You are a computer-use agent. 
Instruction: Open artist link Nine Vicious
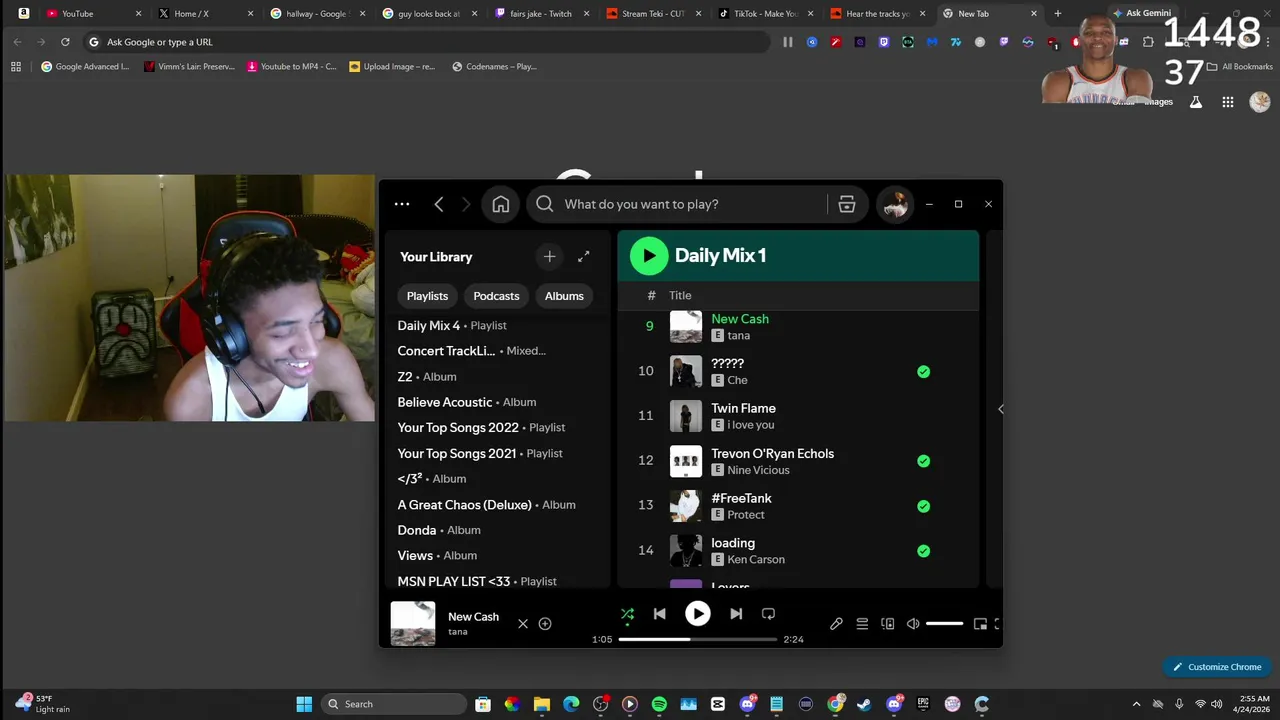pyautogui.click(x=758, y=470)
